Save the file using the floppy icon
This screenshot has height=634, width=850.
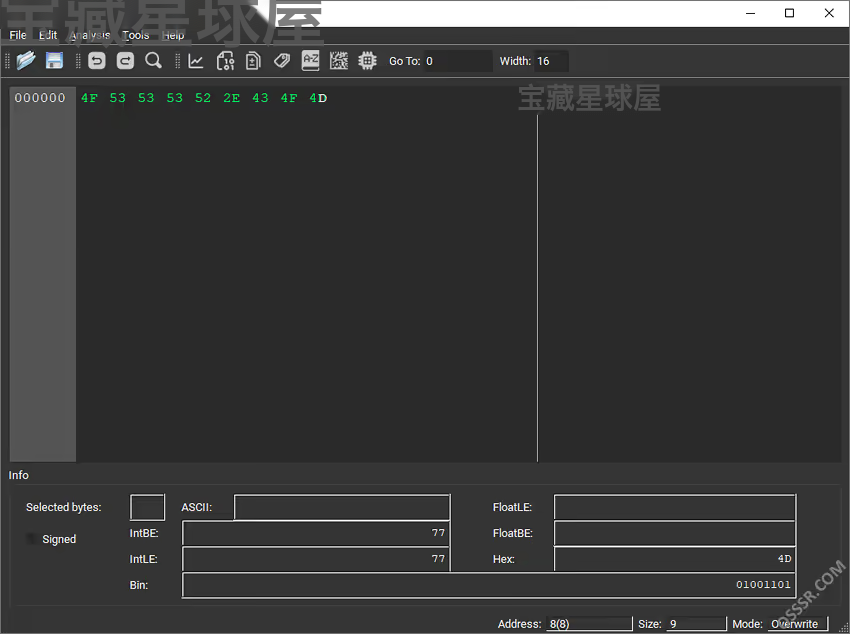coord(54,60)
